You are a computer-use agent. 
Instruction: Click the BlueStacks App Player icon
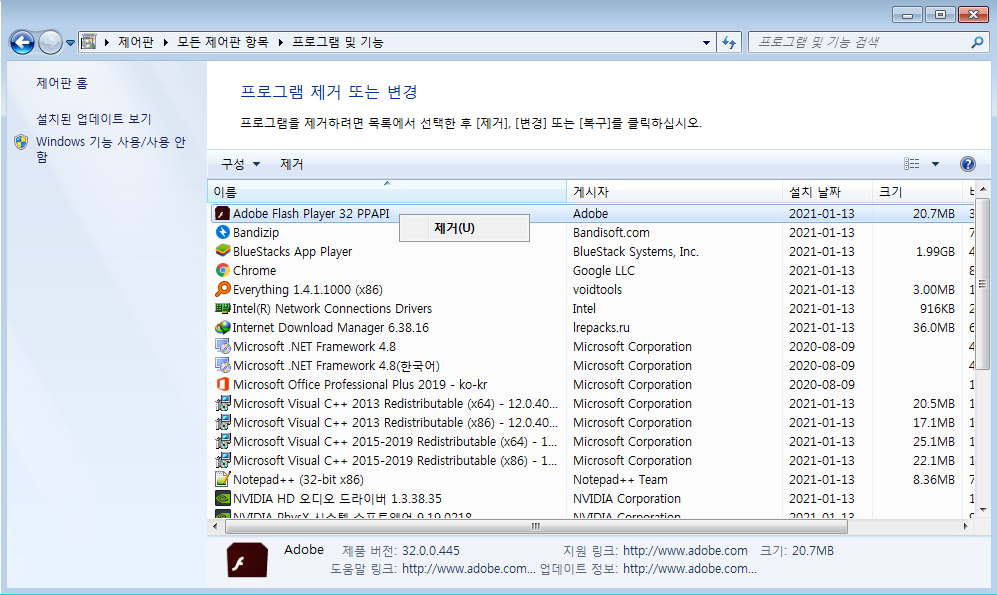pyautogui.click(x=223, y=251)
